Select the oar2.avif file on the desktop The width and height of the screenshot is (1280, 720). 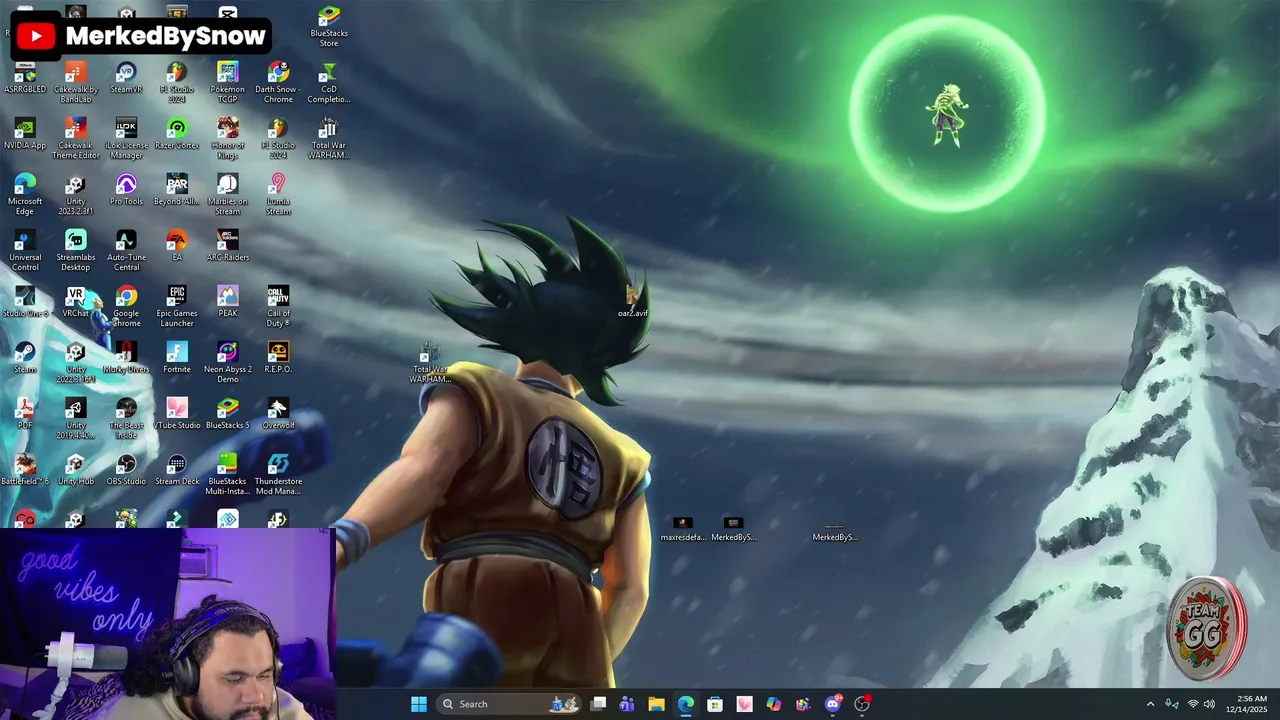click(632, 301)
